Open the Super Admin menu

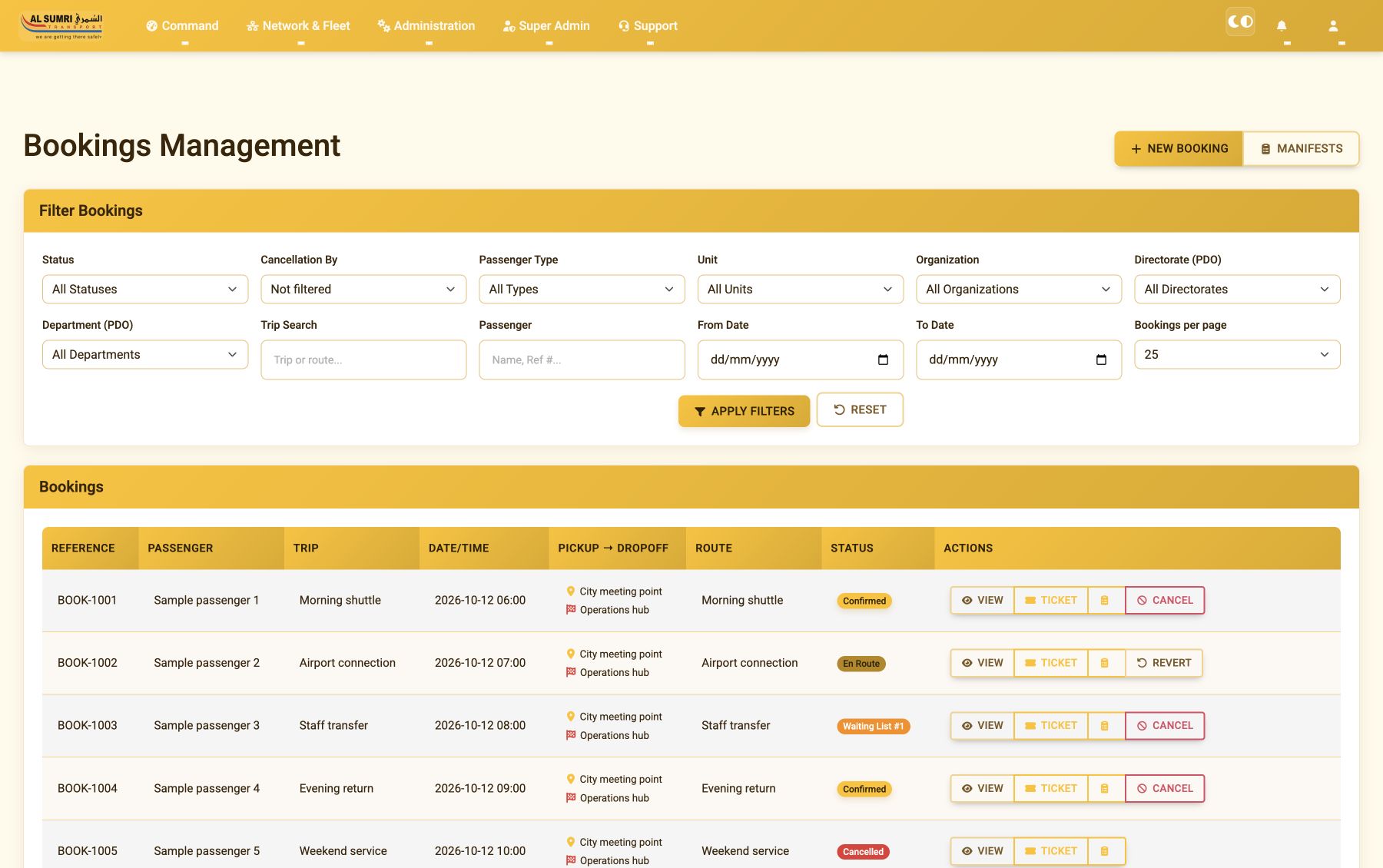(x=546, y=25)
